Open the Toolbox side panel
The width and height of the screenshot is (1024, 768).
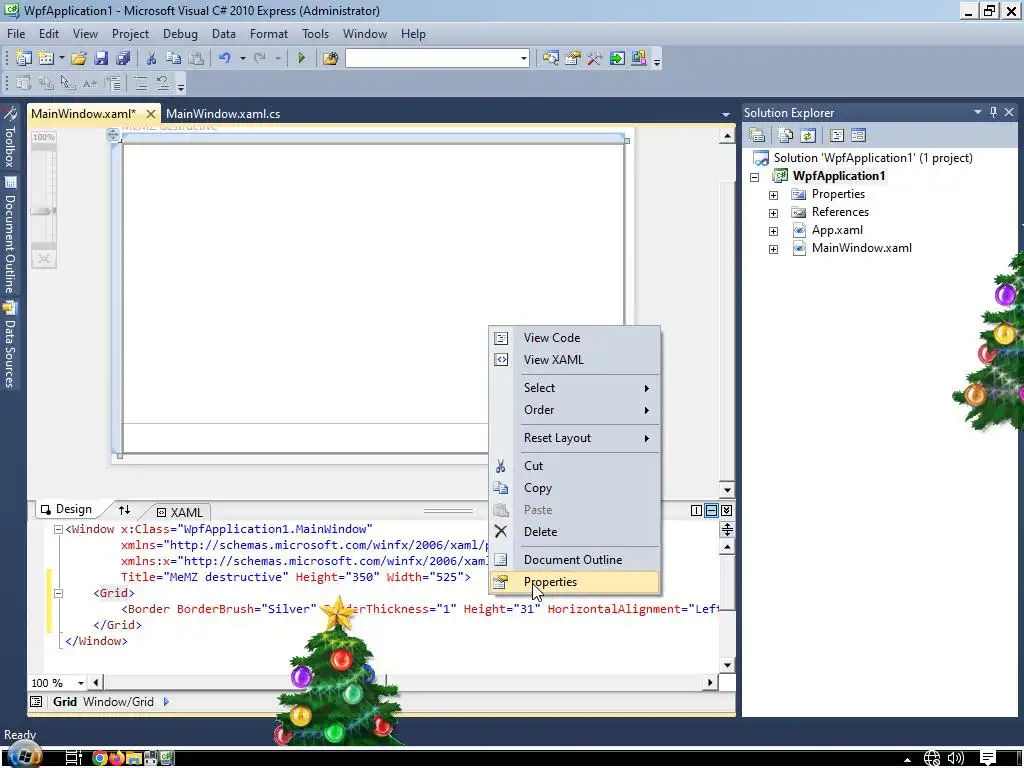click(10, 138)
